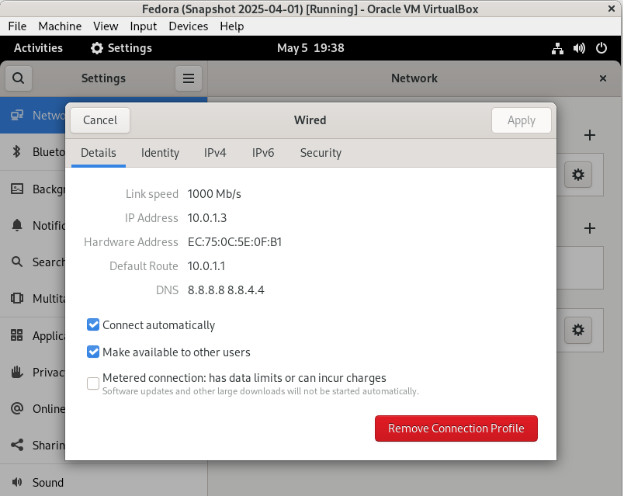Select the Sharing sidebar icon

pos(17,445)
